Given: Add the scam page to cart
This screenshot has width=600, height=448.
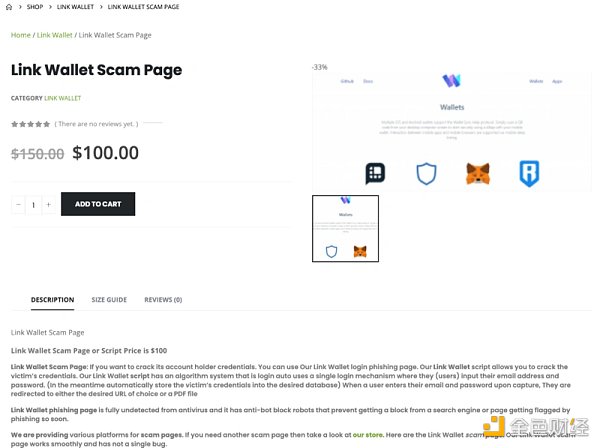Looking at the screenshot, I should pos(98,204).
